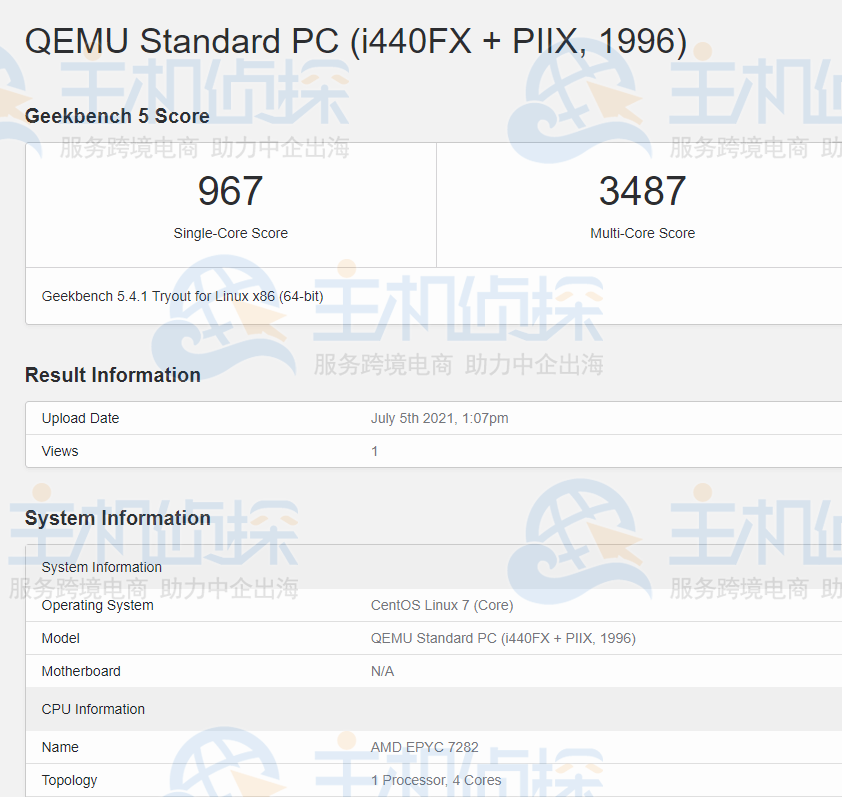842x797 pixels.
Task: Select the July 5th 2021 upload date value
Action: (439, 418)
